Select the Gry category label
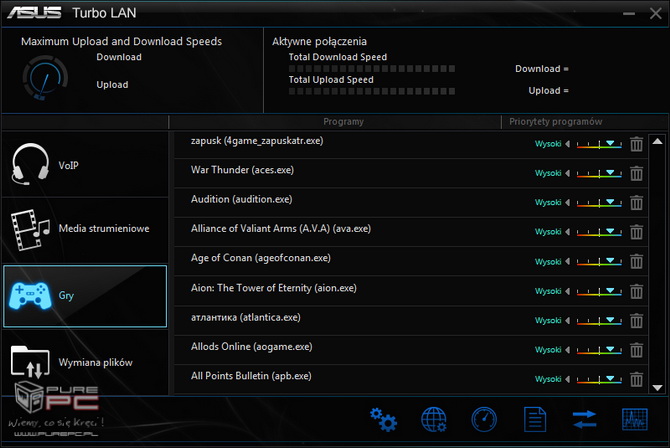This screenshot has width=670, height=448. coord(66,295)
